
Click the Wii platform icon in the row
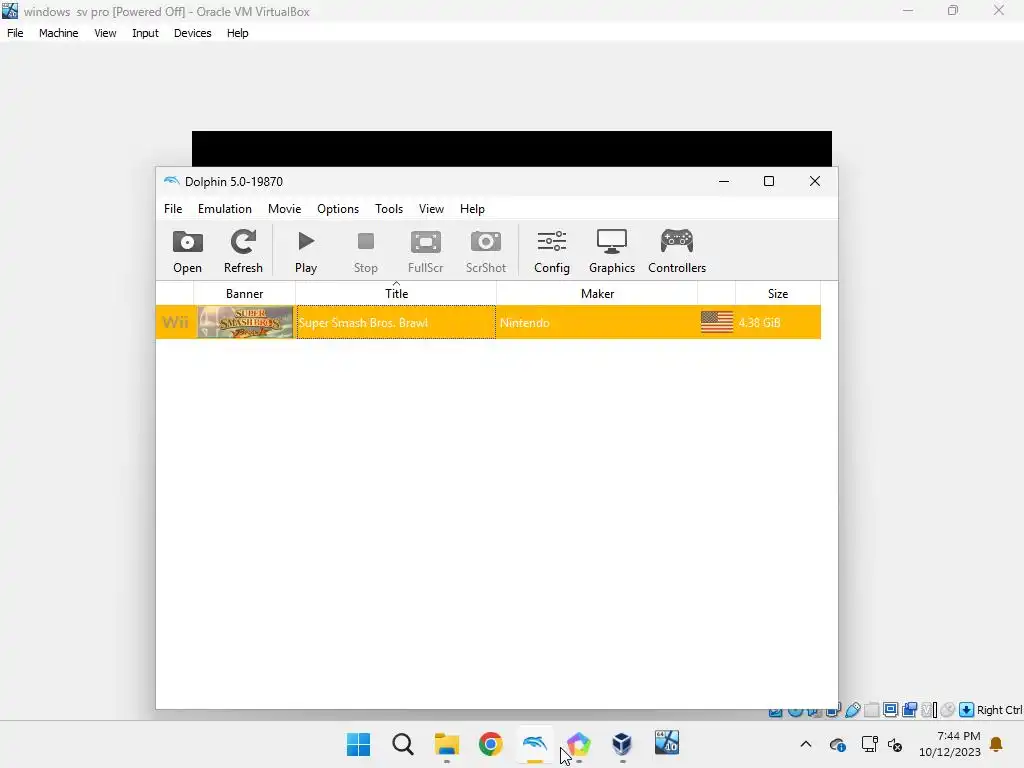(x=175, y=323)
